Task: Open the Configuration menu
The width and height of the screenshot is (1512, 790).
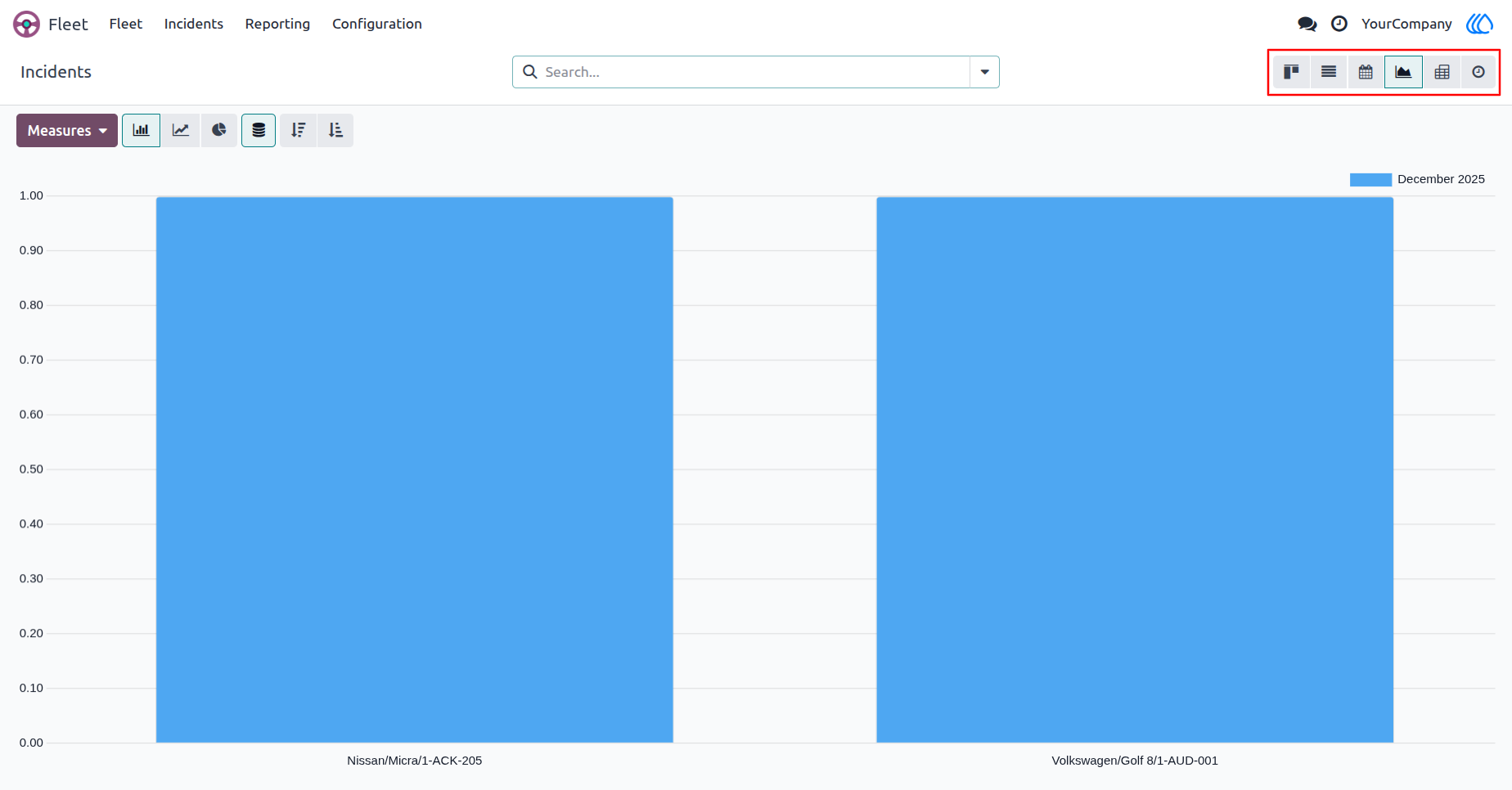Action: point(376,24)
